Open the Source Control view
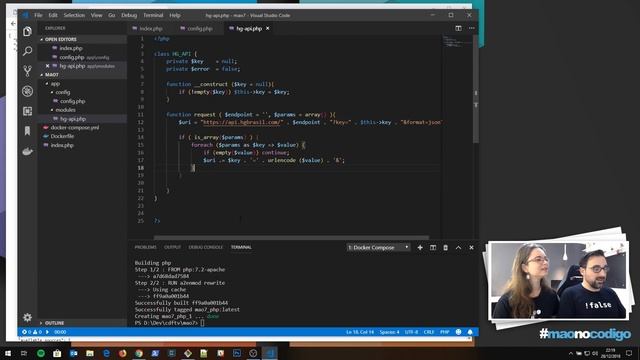This screenshot has height=360, width=640. 27,71
